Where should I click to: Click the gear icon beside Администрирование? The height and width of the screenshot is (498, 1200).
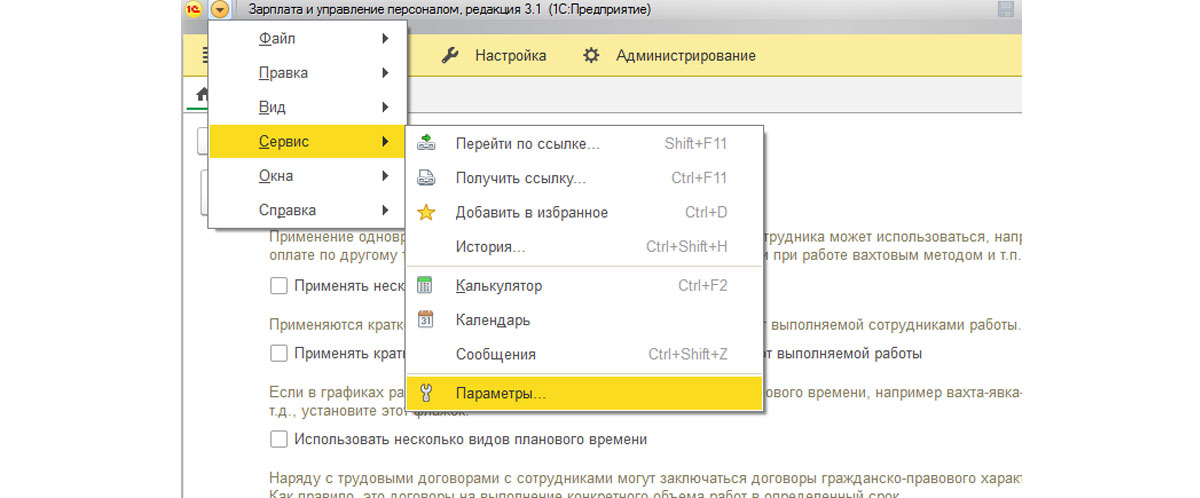pos(591,56)
